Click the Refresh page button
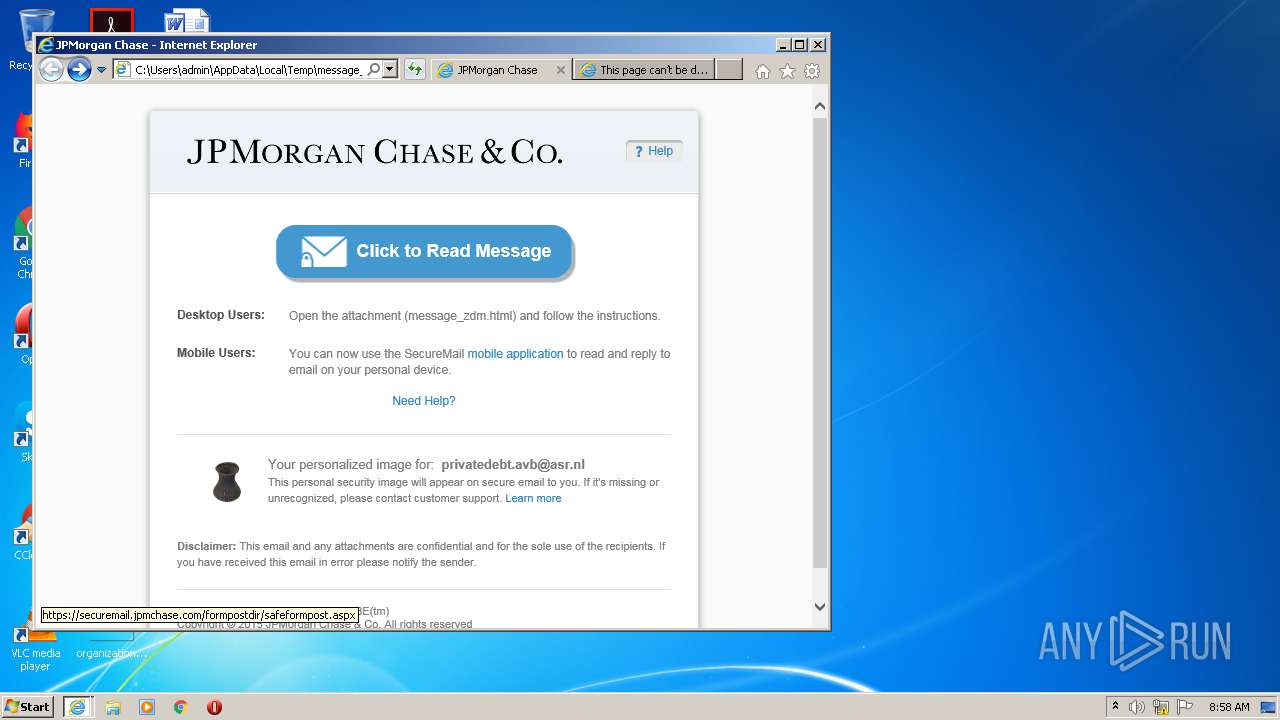This screenshot has height=720, width=1280. (415, 69)
